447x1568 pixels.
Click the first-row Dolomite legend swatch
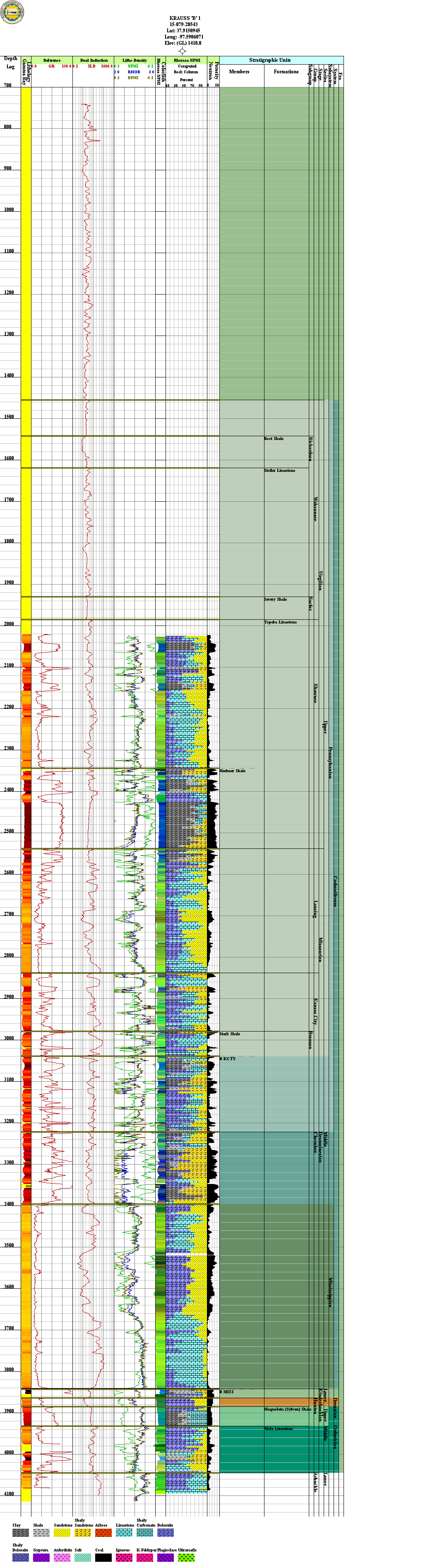click(x=166, y=1533)
